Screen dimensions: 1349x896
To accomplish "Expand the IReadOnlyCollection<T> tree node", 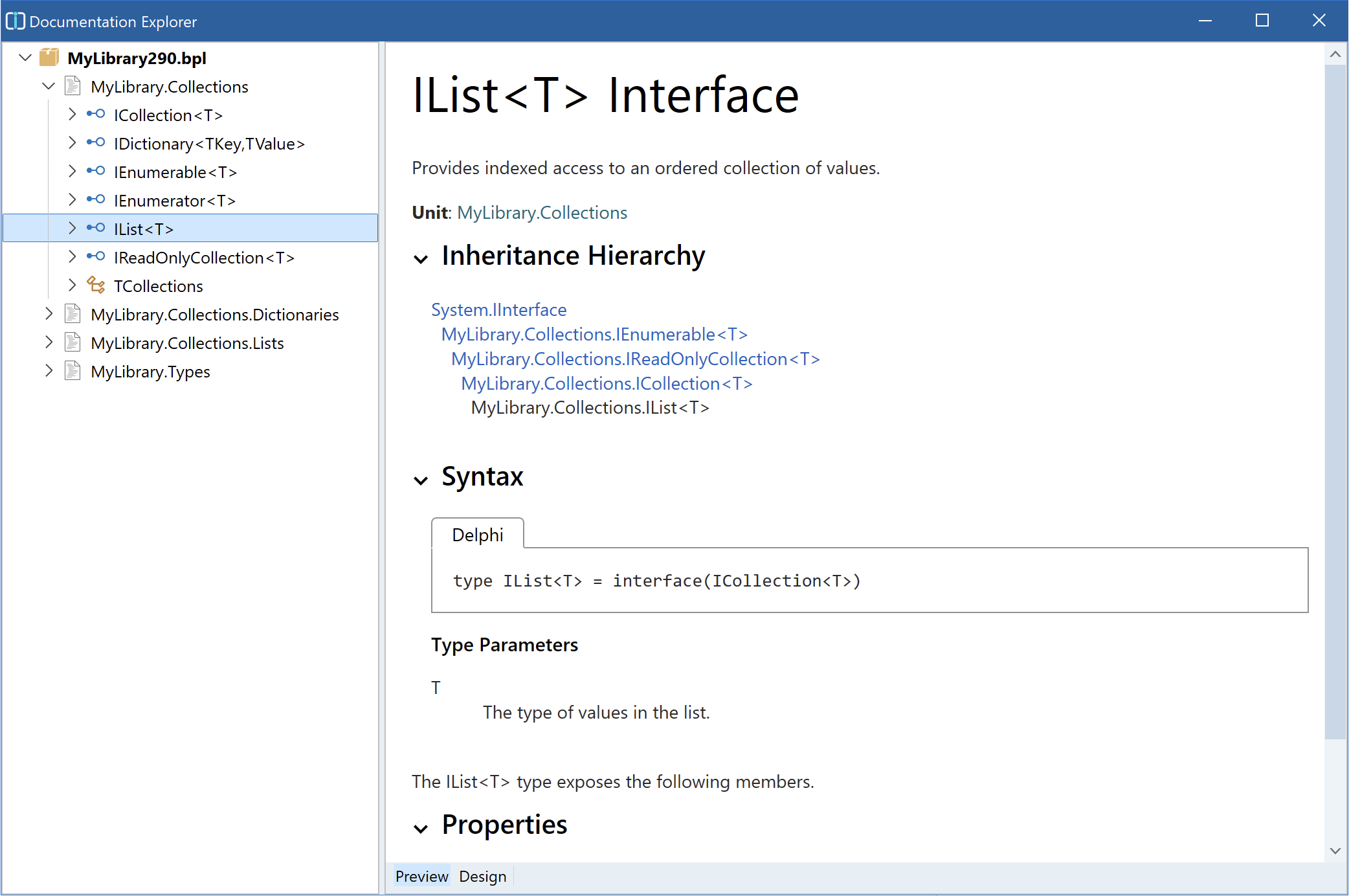I will coord(72,257).
